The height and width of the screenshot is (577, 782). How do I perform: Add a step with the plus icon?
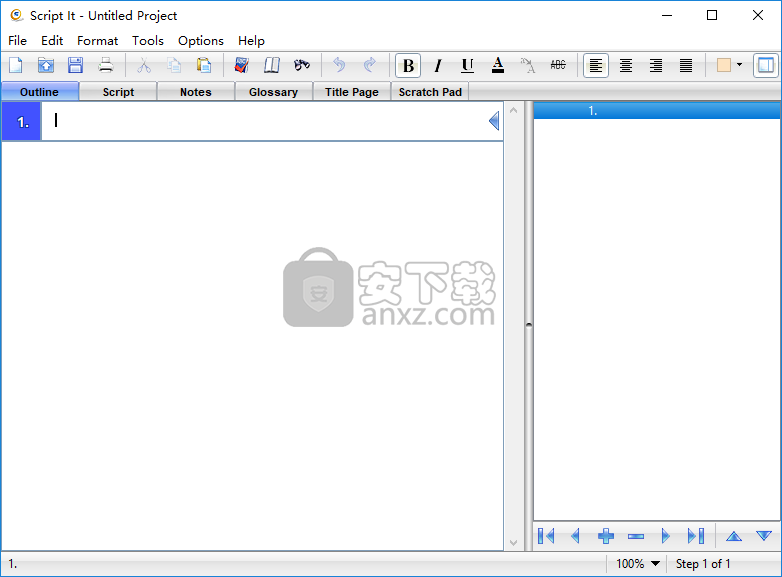(606, 537)
